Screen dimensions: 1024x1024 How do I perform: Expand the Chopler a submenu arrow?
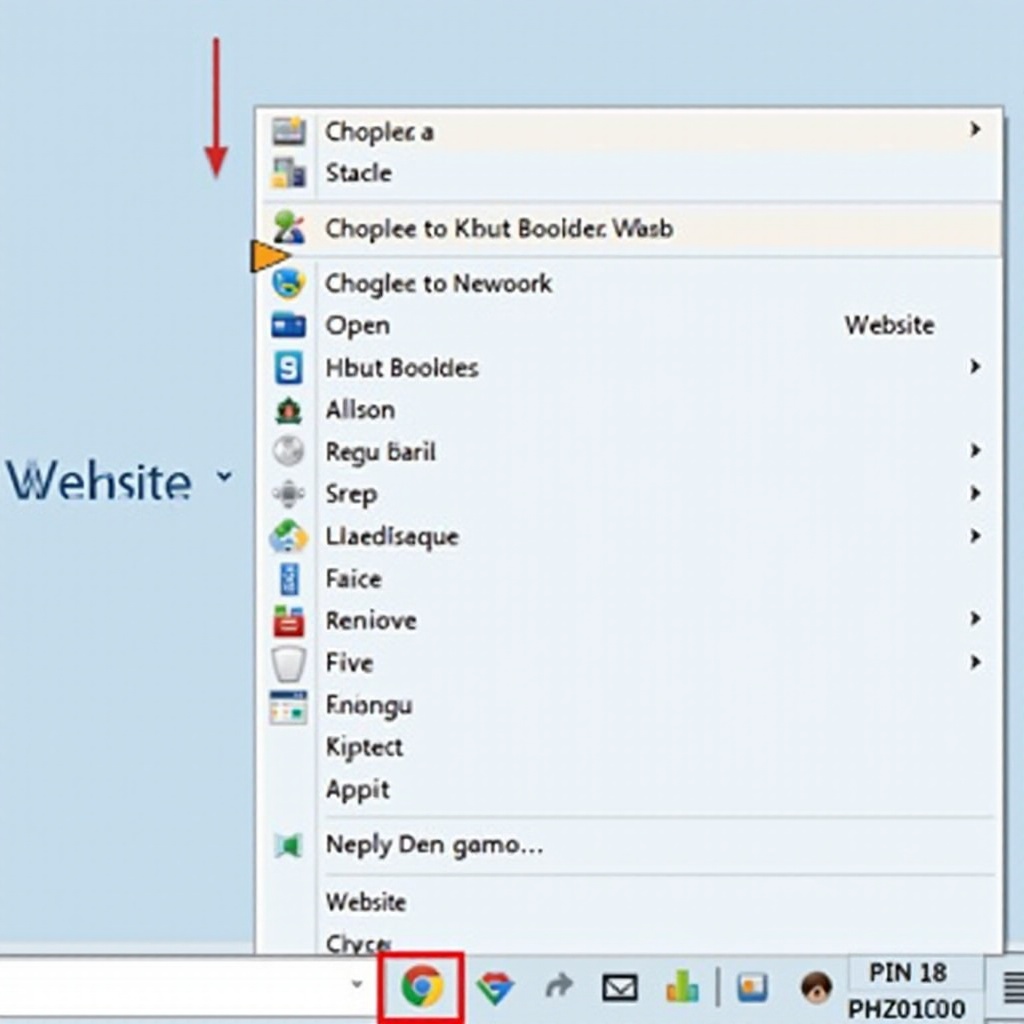click(x=975, y=130)
